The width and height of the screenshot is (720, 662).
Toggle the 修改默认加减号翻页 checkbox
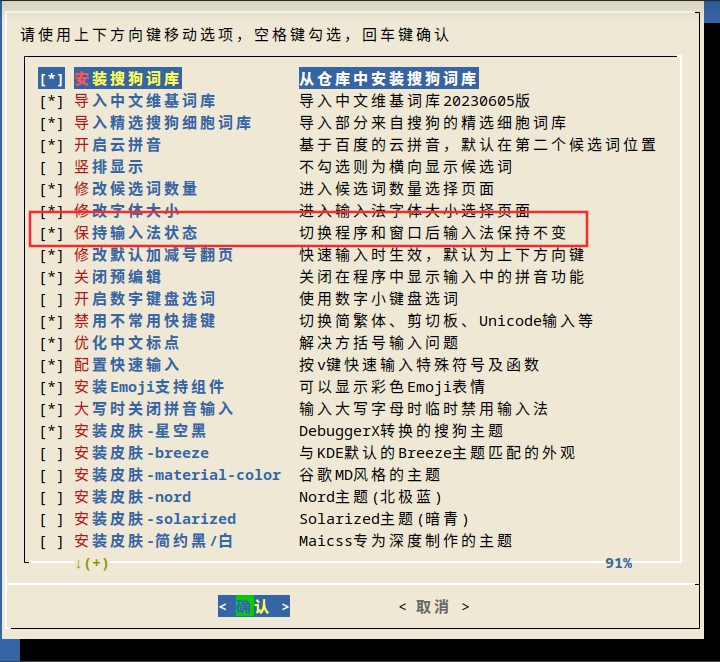pos(51,255)
